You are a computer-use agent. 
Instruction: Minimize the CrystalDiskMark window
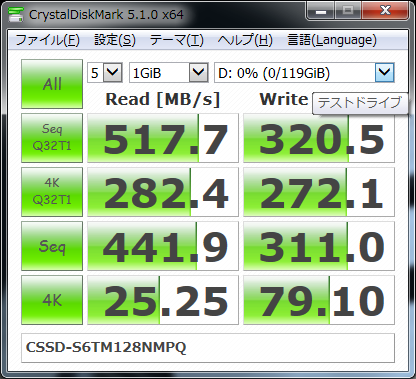[x=321, y=11]
